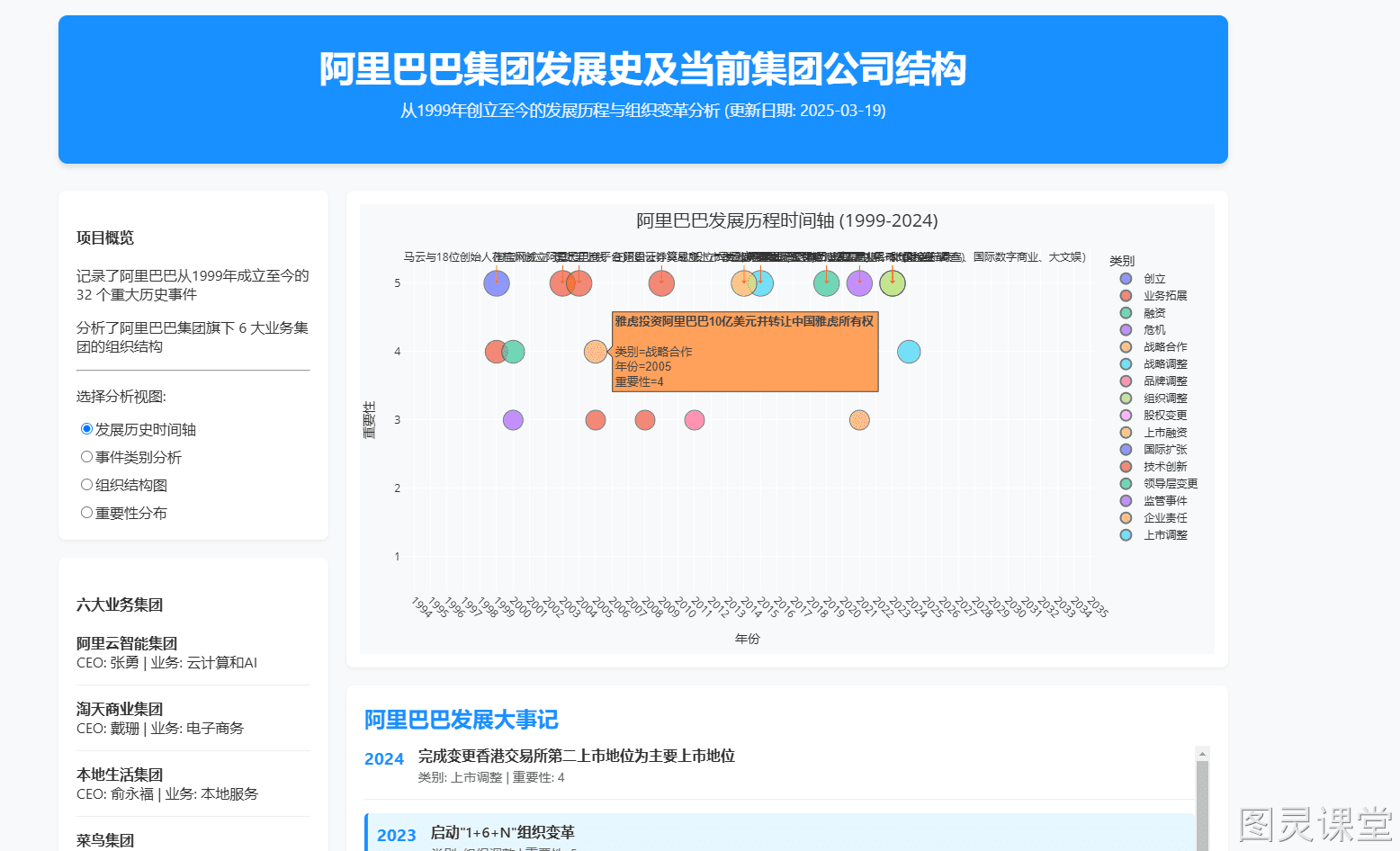Select the orange 2021 marker at importance 3
Viewport: 1400px width, 851px height.
click(x=859, y=420)
